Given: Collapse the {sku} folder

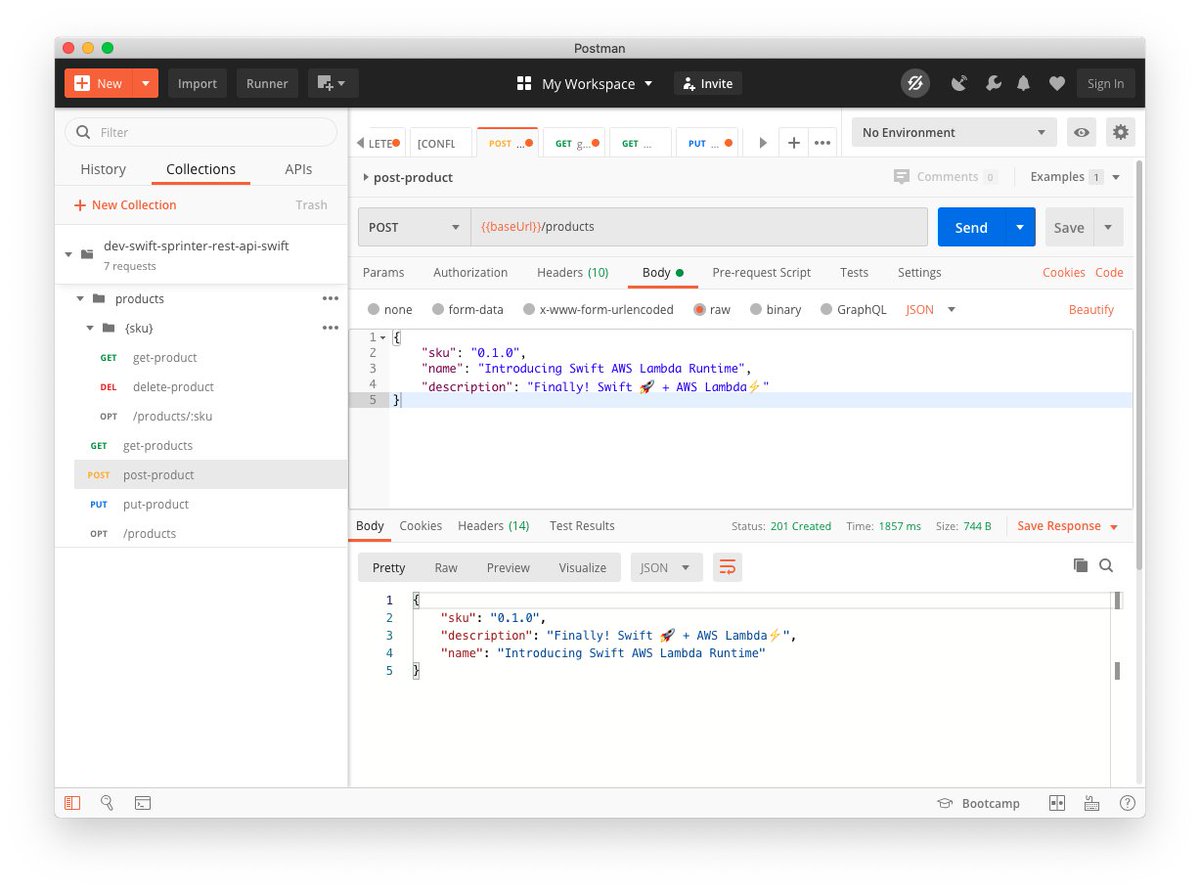Looking at the screenshot, I should 90,327.
